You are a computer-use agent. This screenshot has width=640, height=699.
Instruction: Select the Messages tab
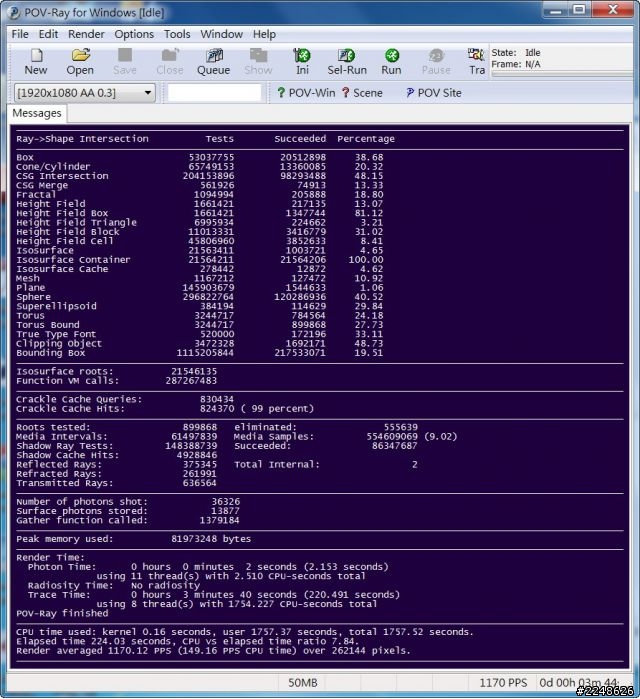tap(37, 113)
